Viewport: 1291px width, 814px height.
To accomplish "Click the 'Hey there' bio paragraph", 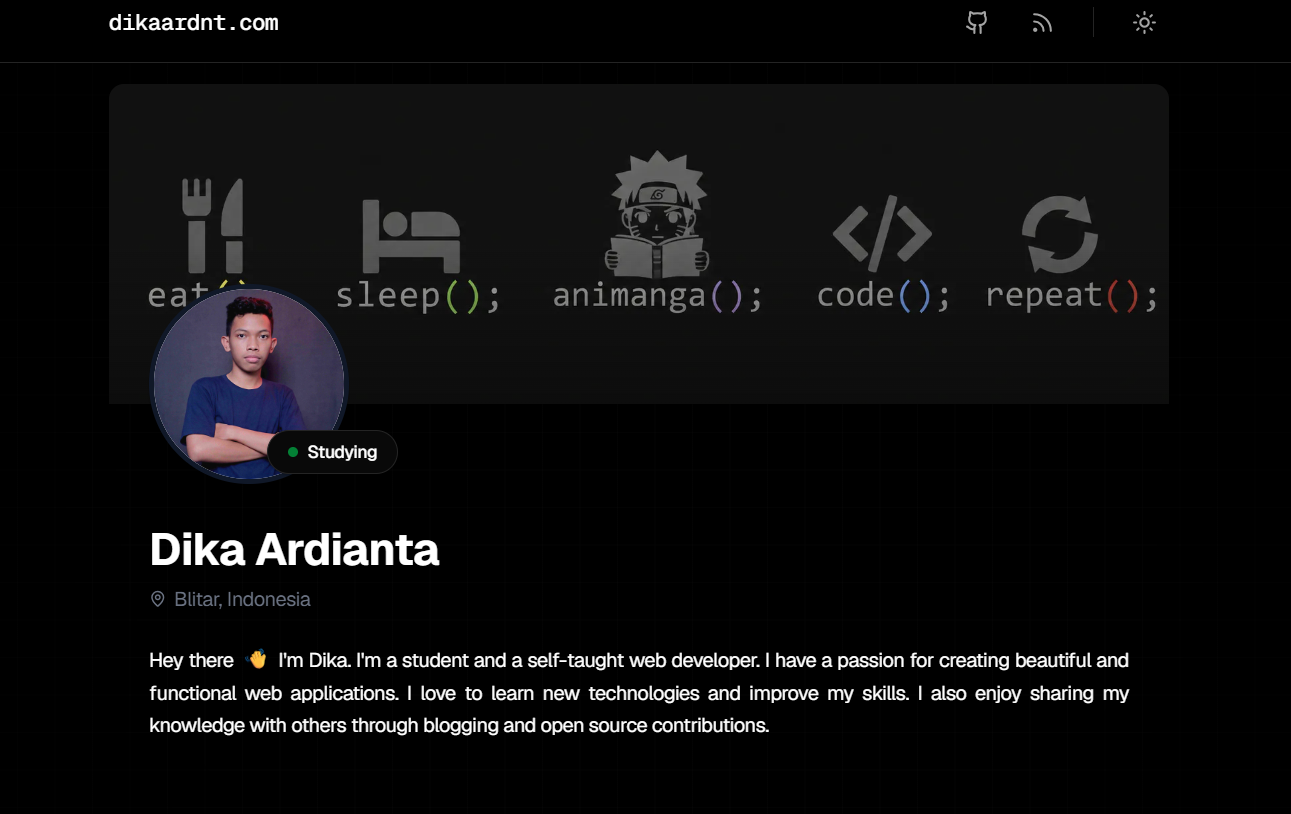I will click(x=639, y=693).
